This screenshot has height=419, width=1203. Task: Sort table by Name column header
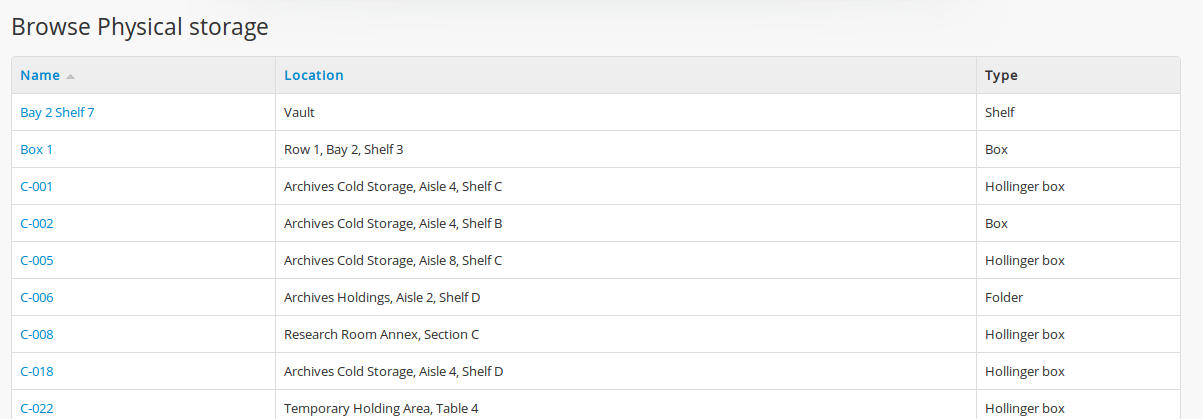[x=40, y=75]
